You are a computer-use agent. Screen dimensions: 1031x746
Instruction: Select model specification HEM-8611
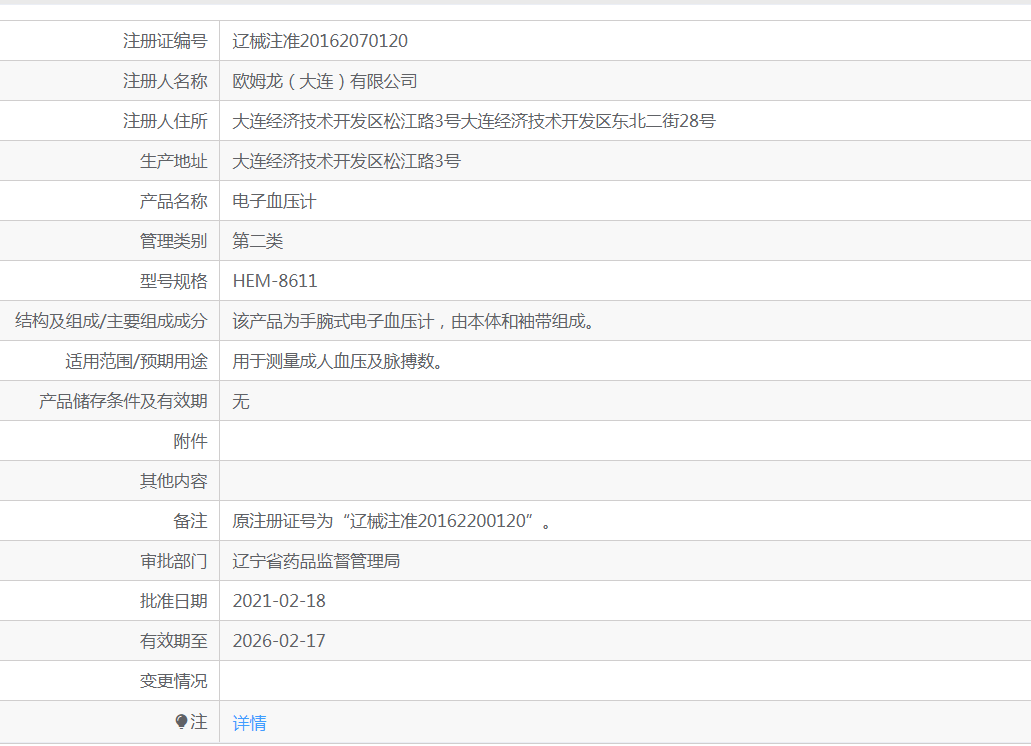(275, 281)
